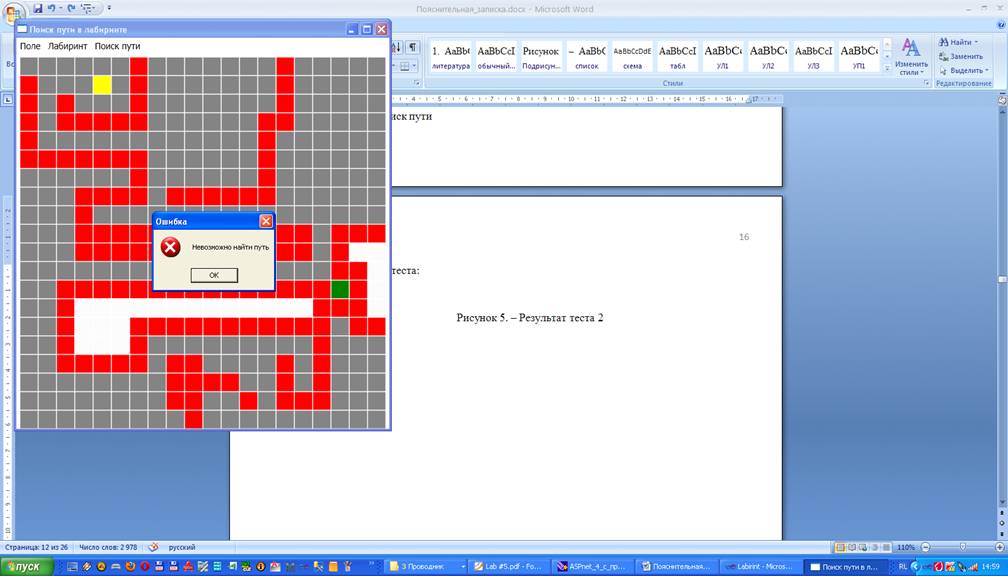Apply the Рисунок style from gallery
This screenshot has width=1008, height=576.
(541, 57)
